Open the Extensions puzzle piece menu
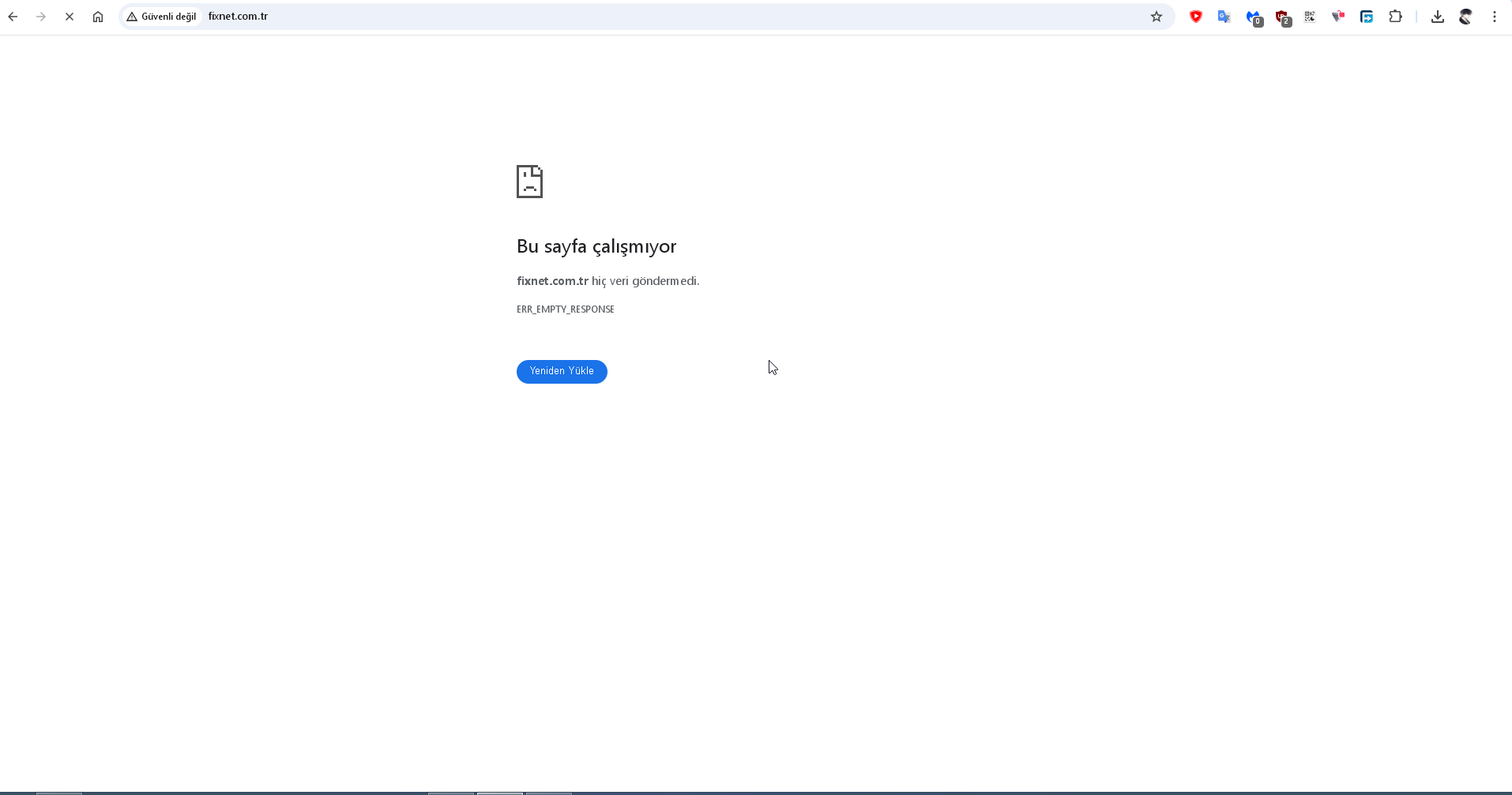 coord(1396,17)
